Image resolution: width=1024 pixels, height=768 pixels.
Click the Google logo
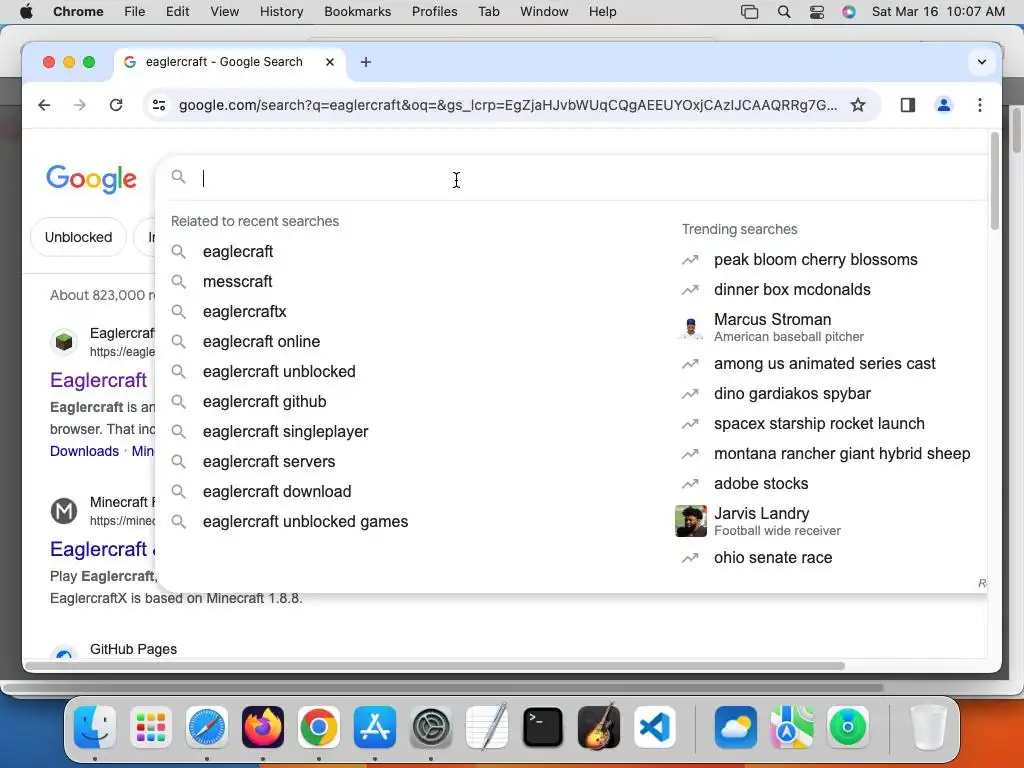point(91,179)
